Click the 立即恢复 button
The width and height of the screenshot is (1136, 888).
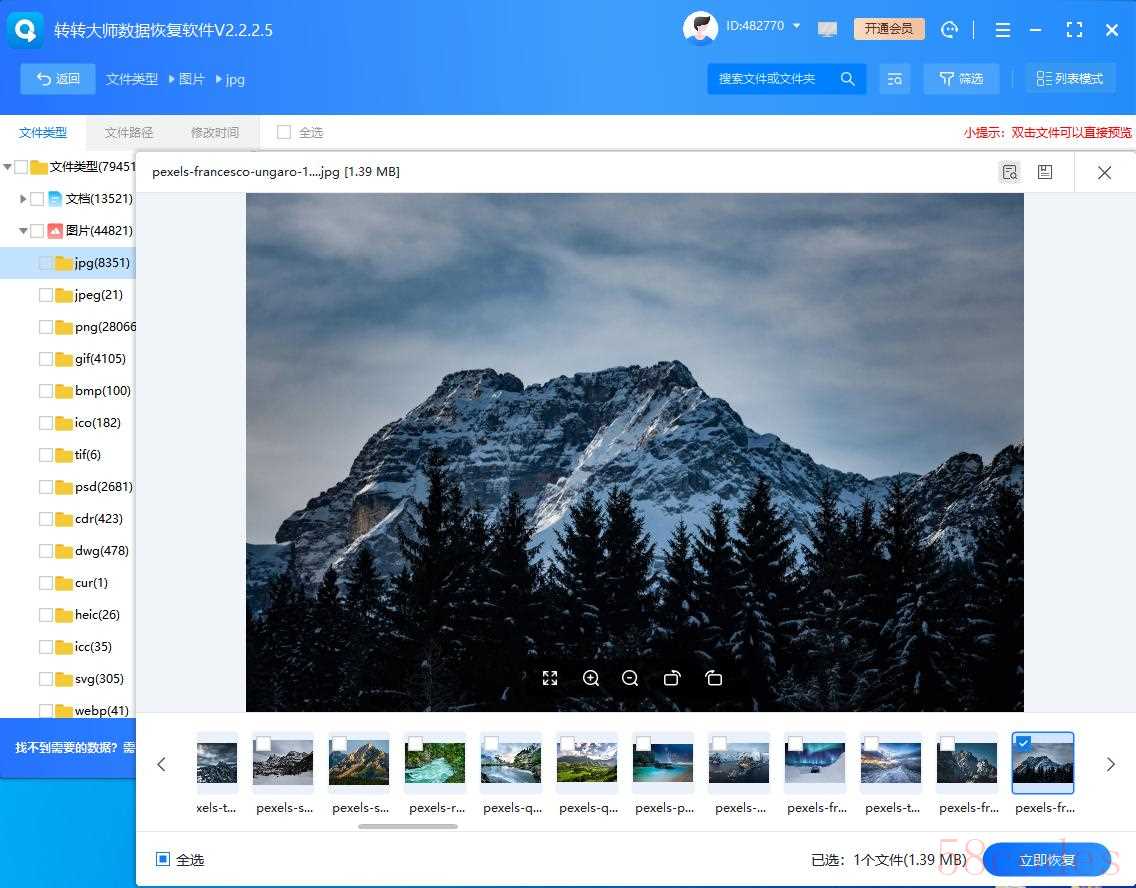(1047, 860)
